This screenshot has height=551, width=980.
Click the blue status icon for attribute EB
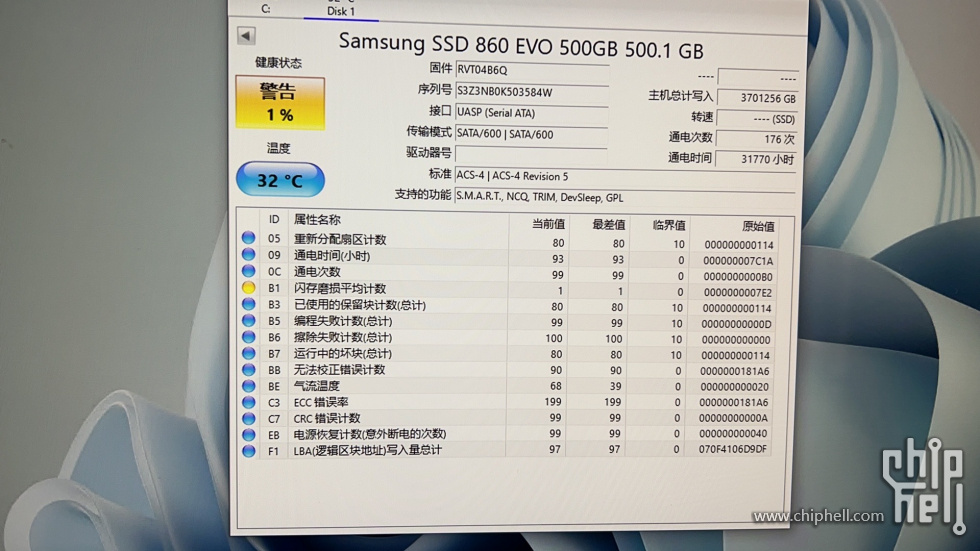[x=249, y=434]
